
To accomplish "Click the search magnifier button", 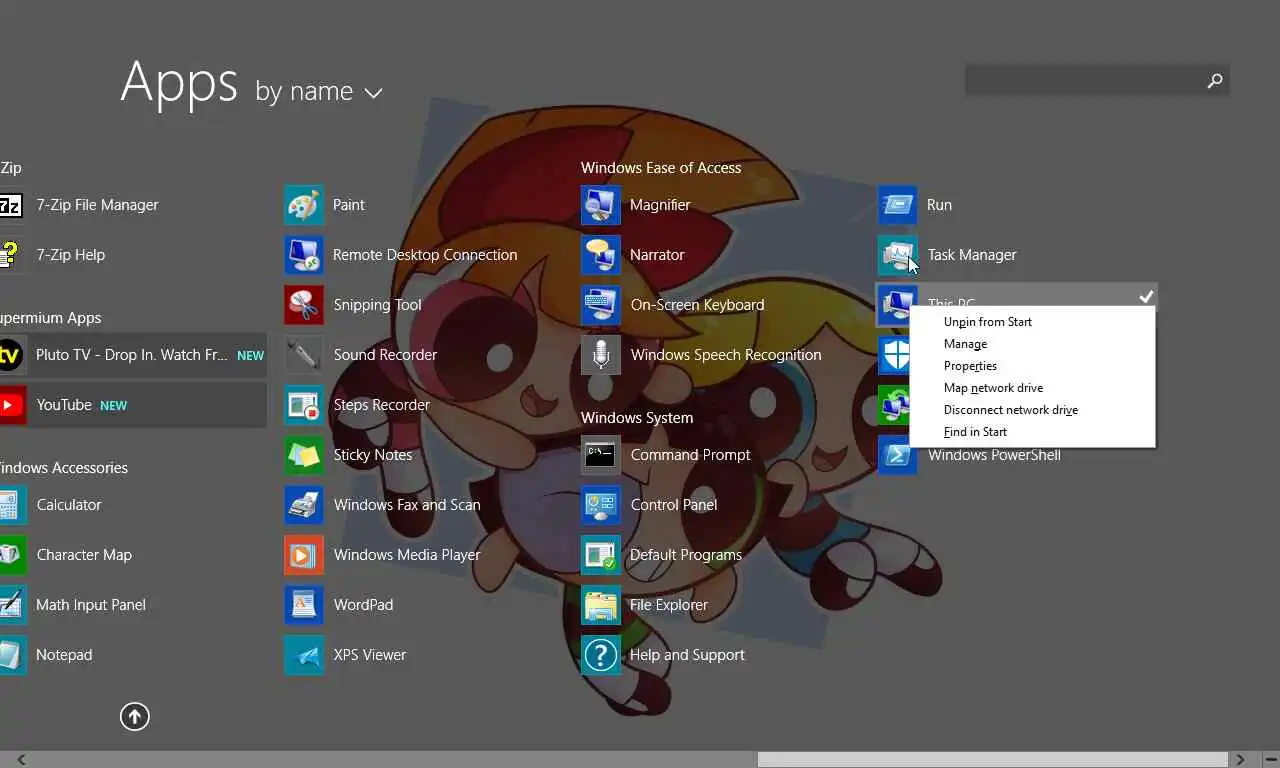I will click(1215, 80).
